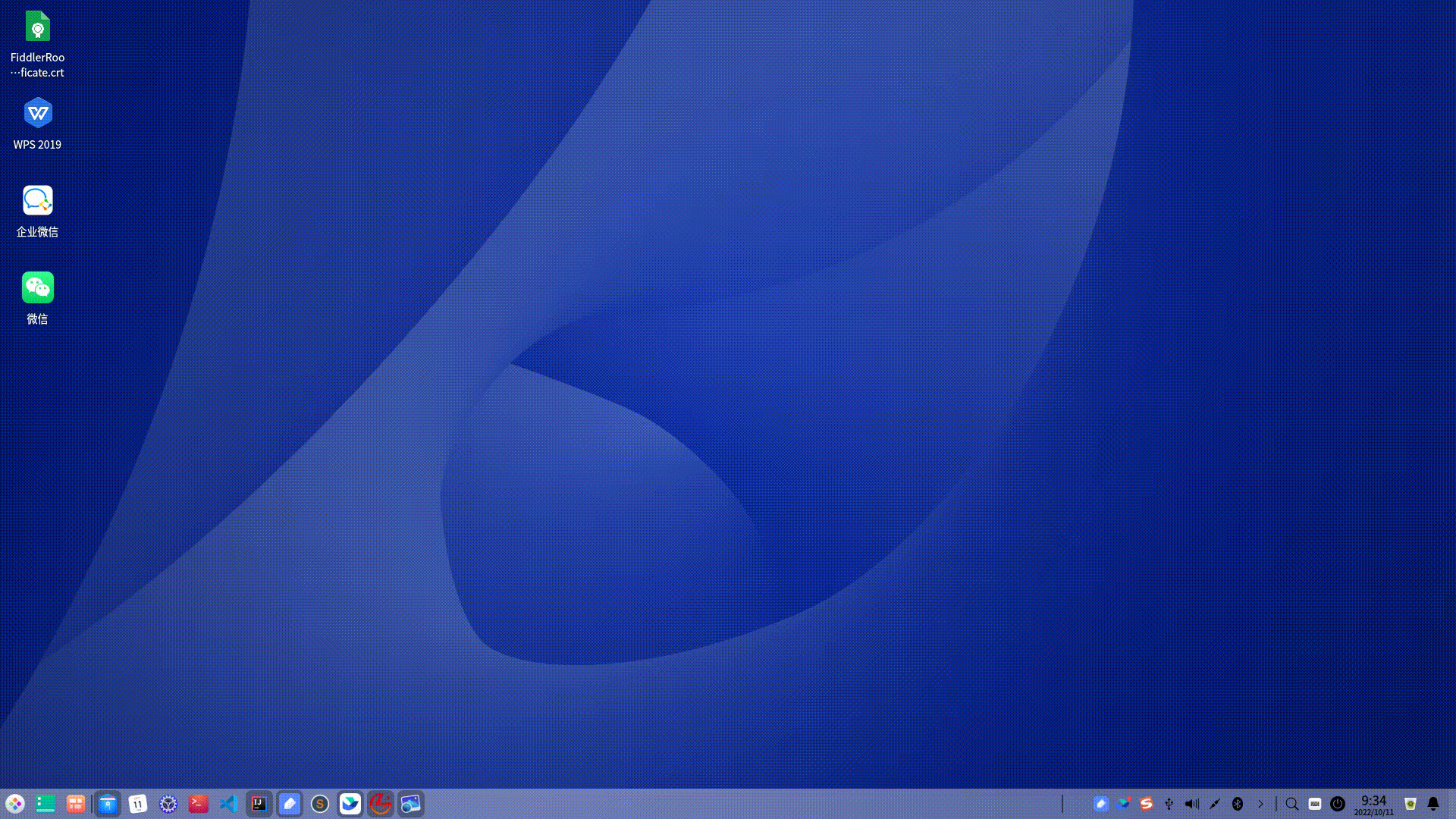
Task: Click the clock showing 9:34
Action: point(1373,804)
